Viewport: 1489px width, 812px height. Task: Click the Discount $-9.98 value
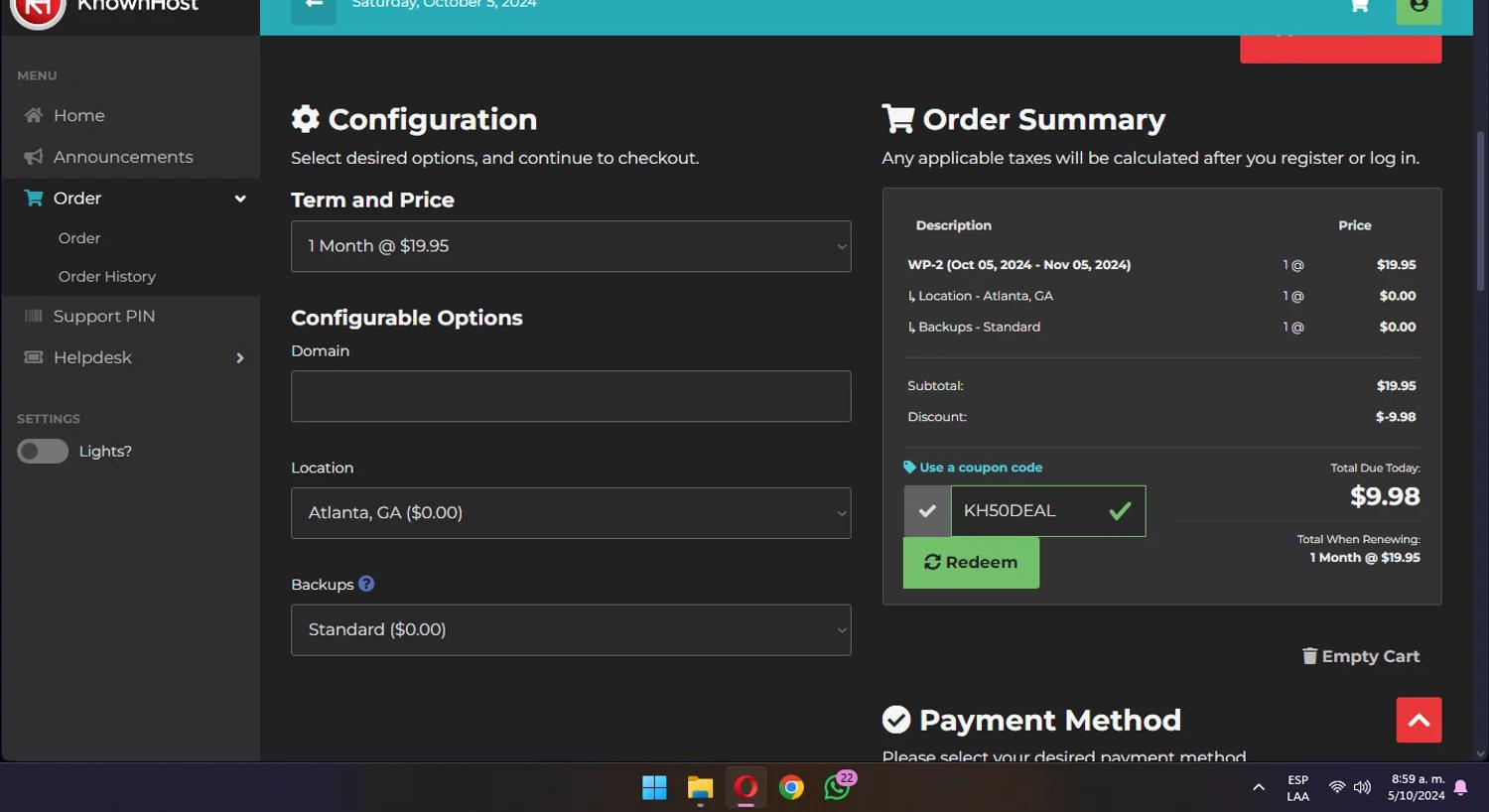[x=1396, y=417]
